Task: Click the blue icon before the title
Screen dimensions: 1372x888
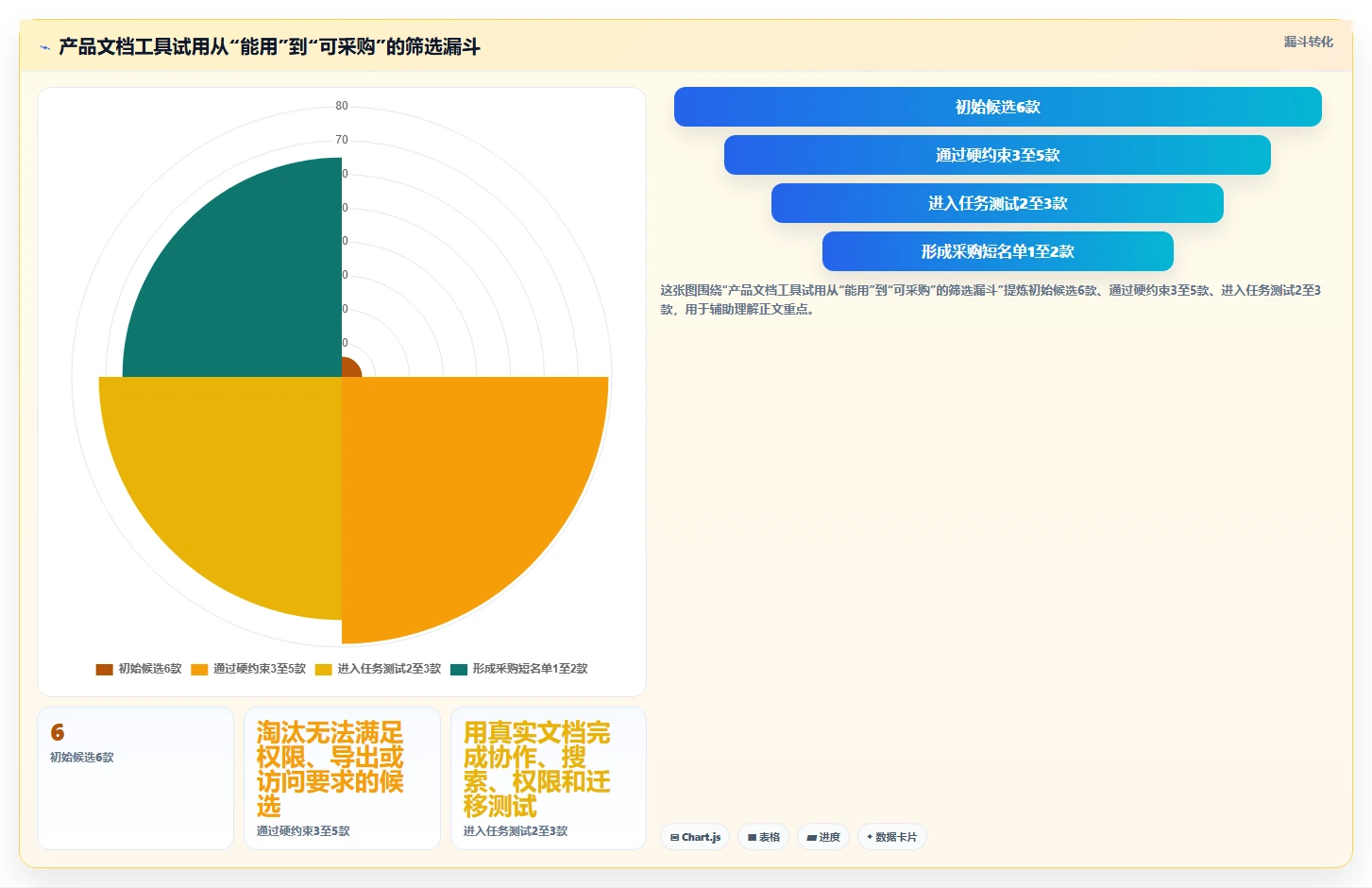Action: [44, 47]
